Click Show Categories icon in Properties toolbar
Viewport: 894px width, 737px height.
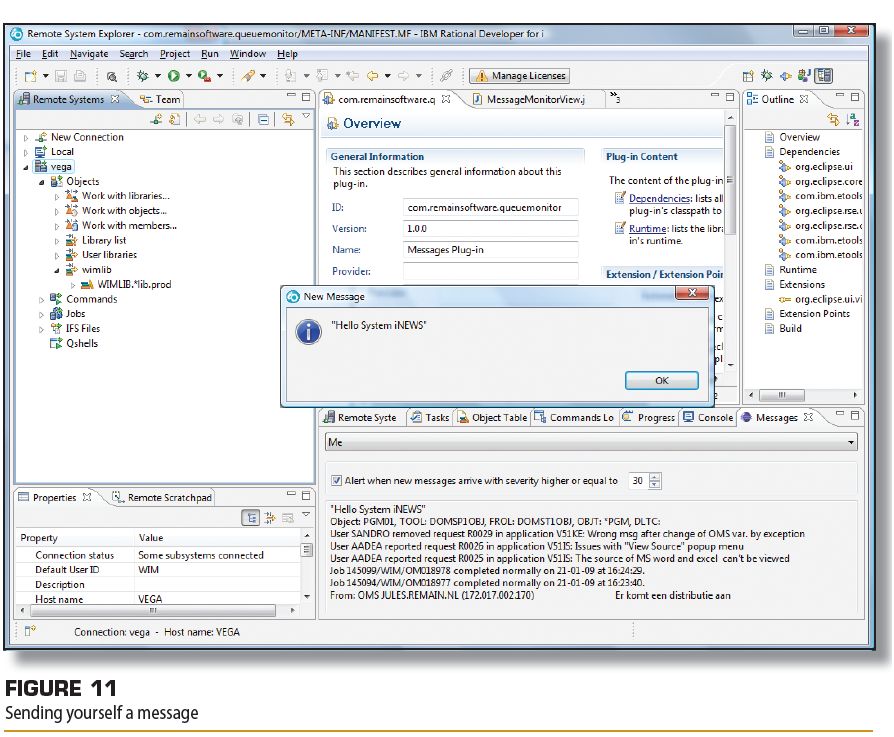click(x=251, y=518)
